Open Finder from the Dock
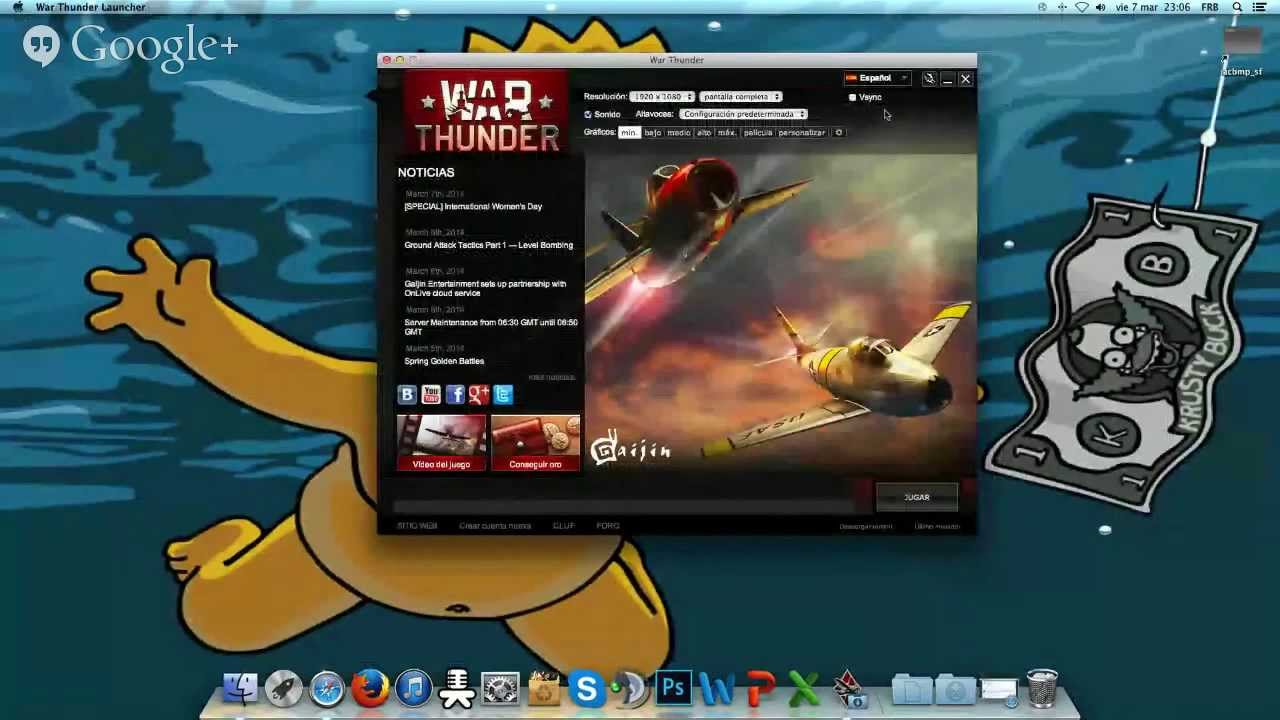This screenshot has height=720, width=1280. coord(240,688)
